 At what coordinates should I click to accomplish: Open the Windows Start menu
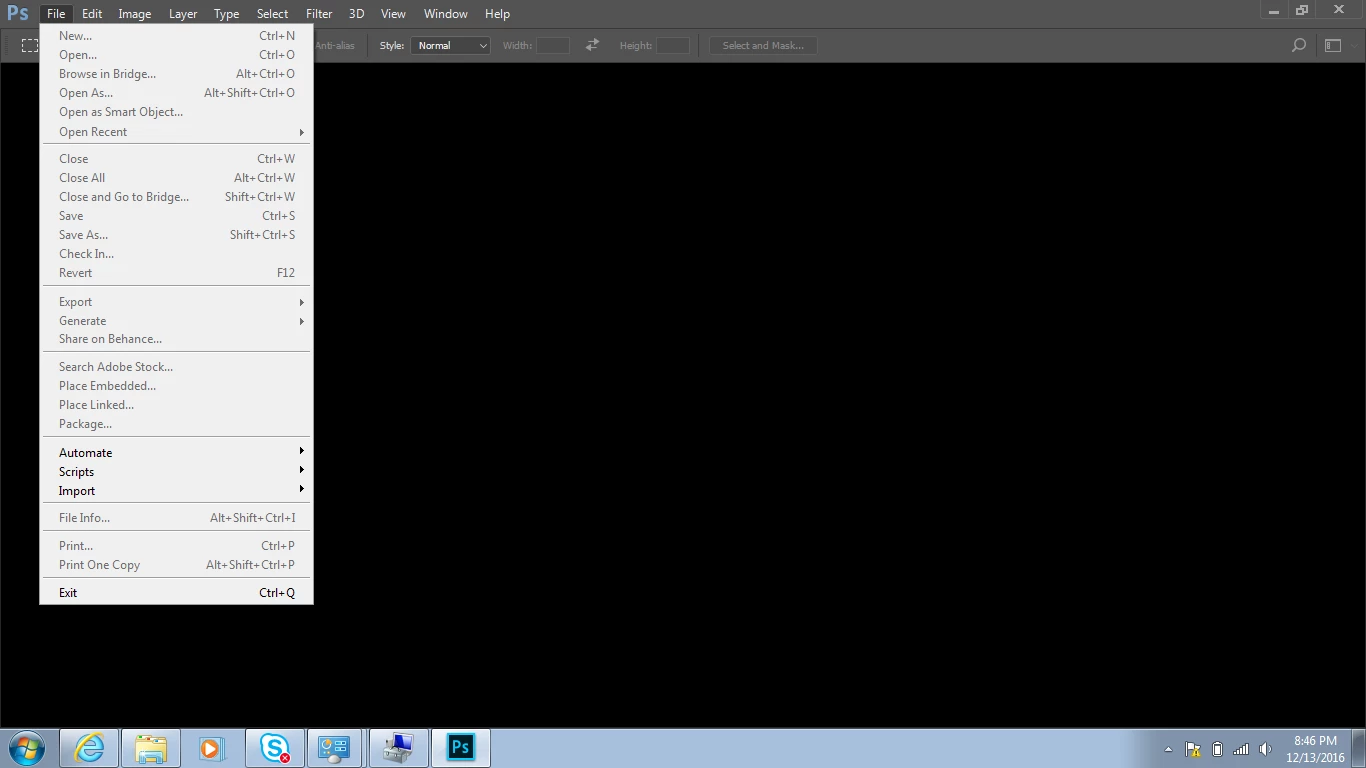[27, 748]
